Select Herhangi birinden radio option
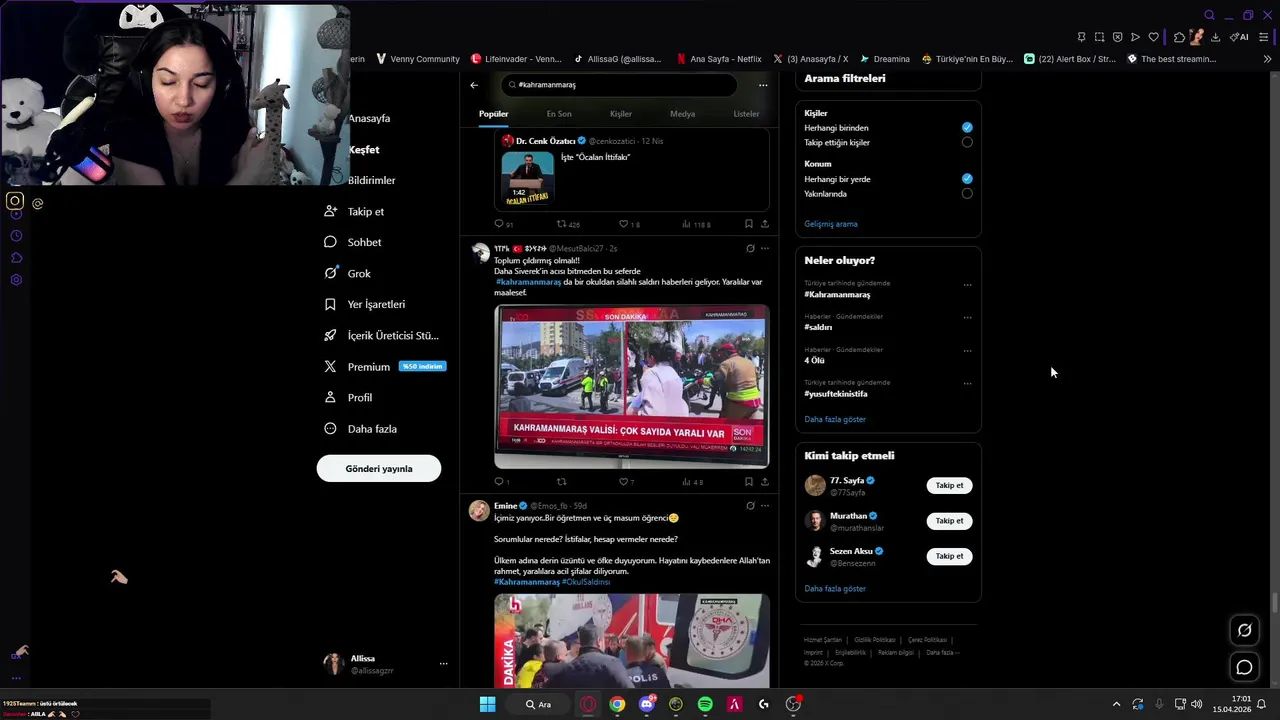The height and width of the screenshot is (720, 1280). pos(967,128)
